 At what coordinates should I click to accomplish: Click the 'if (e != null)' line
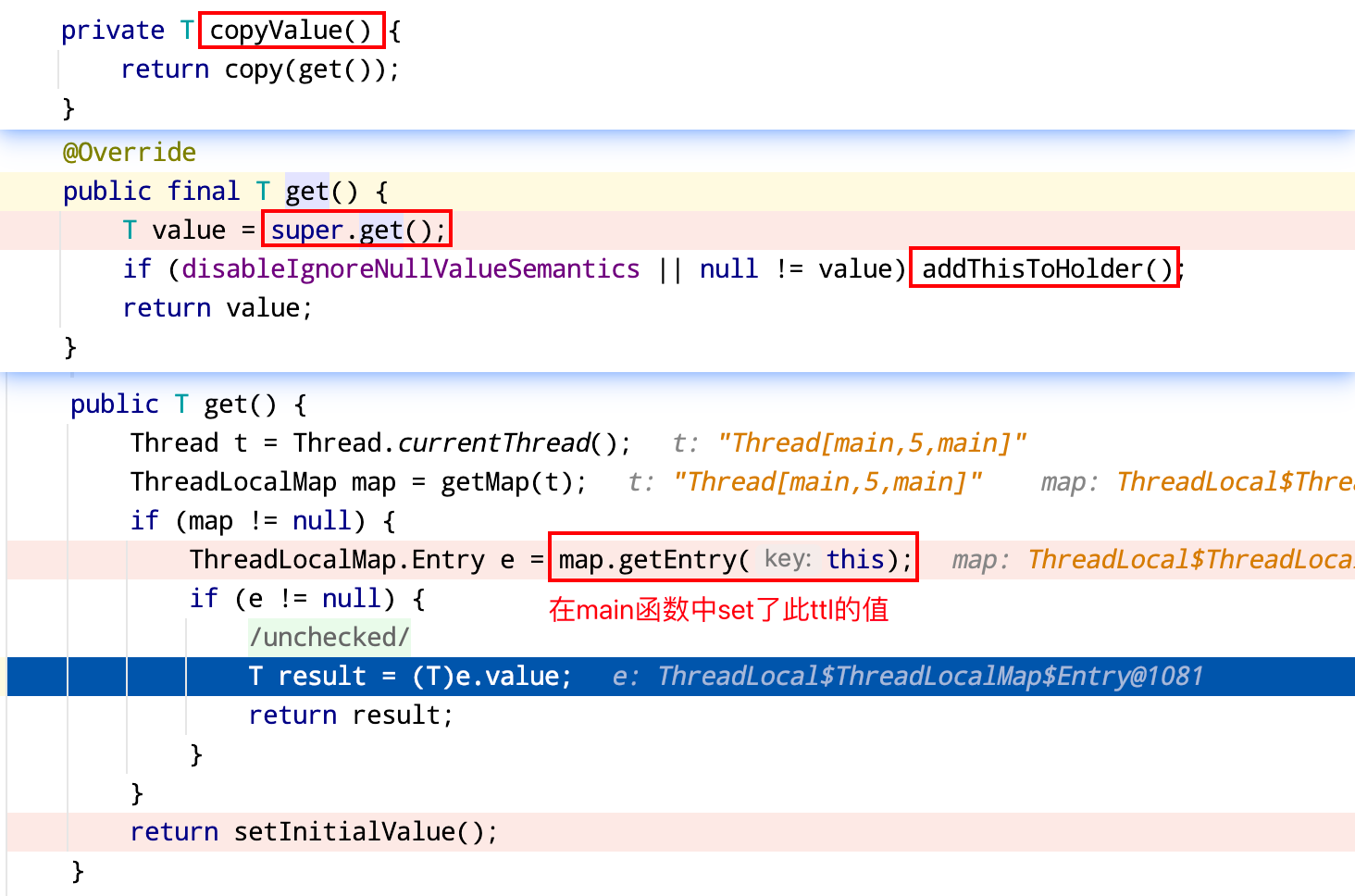(307, 599)
